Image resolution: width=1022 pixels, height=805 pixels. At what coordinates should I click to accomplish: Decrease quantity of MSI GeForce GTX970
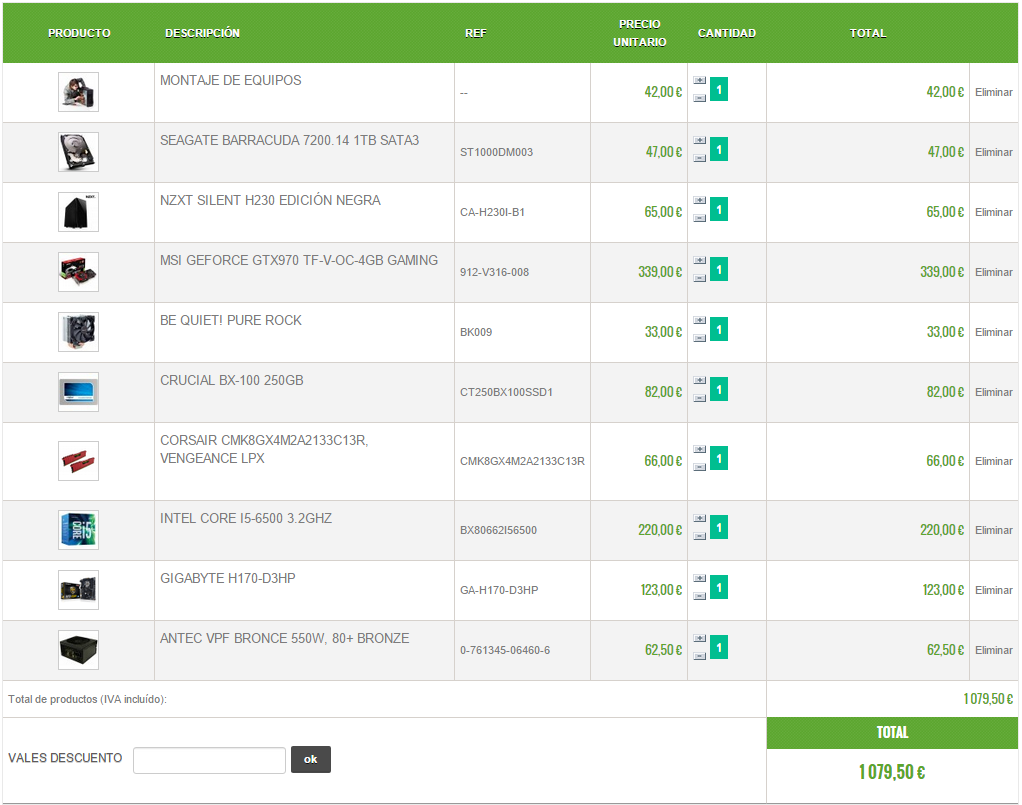699,278
